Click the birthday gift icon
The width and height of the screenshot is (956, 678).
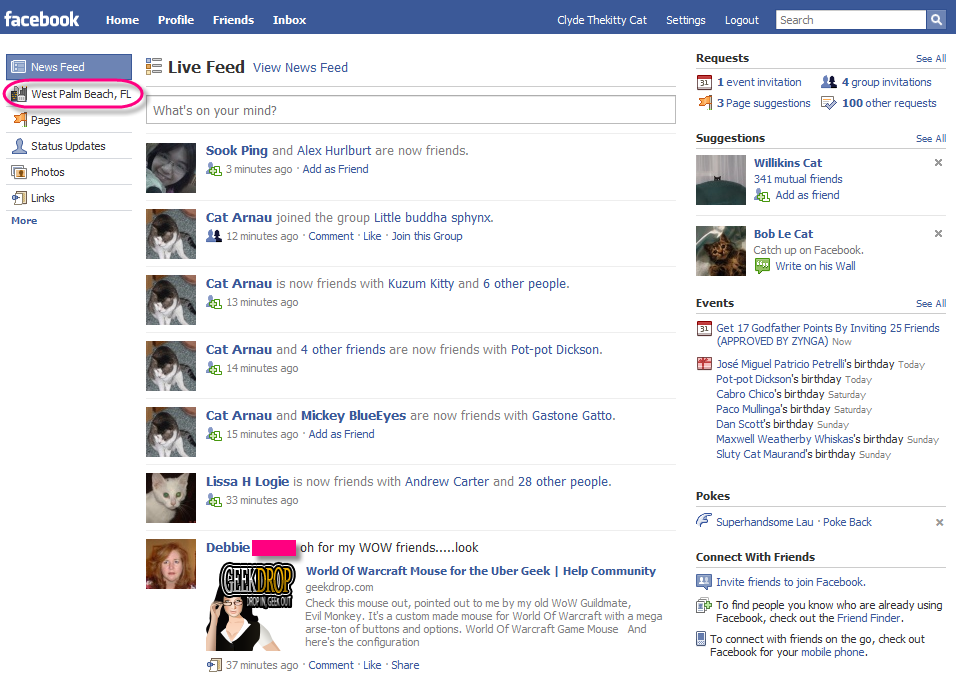point(704,364)
